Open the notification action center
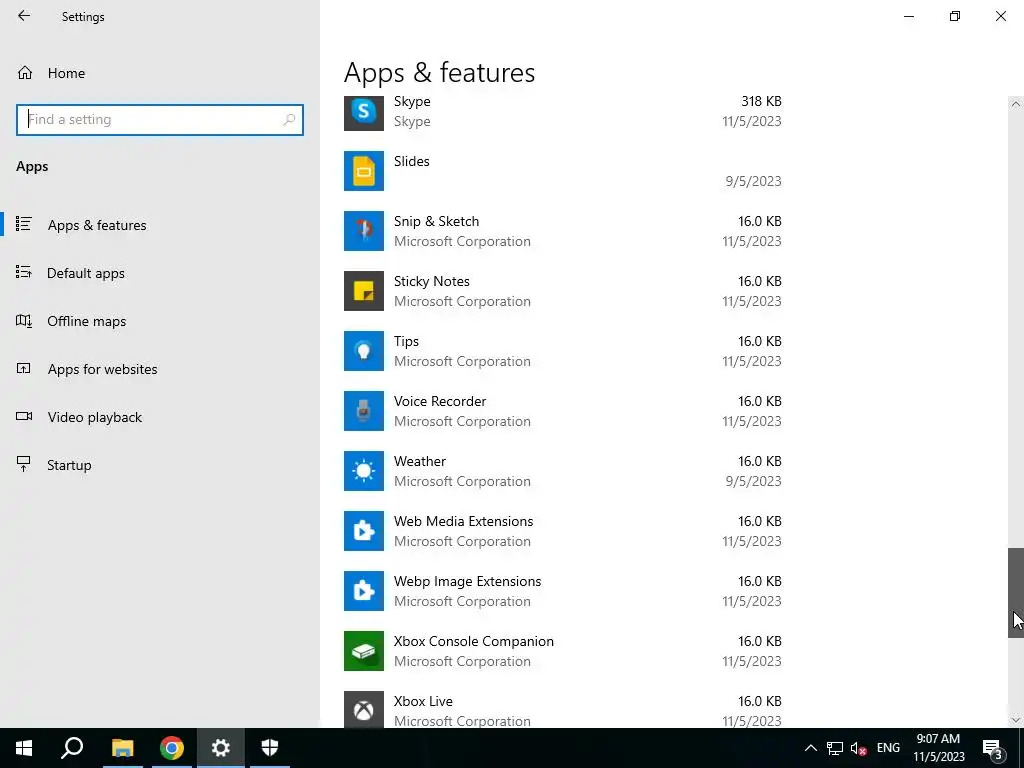 point(993,749)
